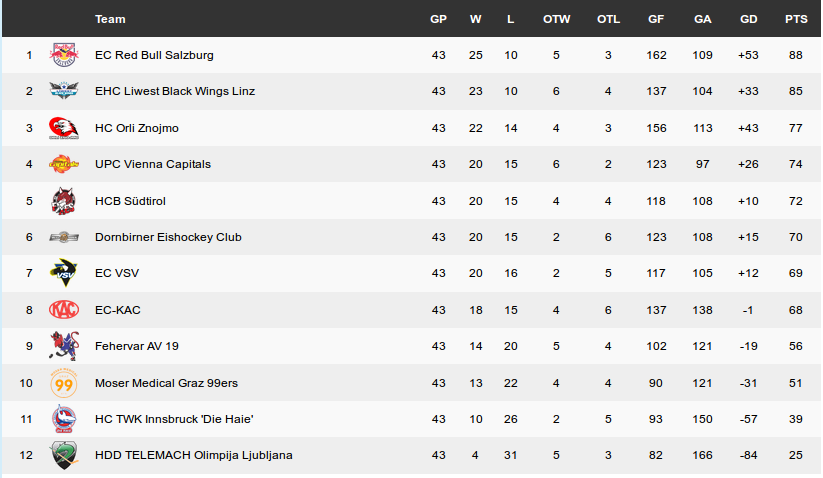Click the EC-KAC red logo
823x478 pixels.
pos(64,310)
